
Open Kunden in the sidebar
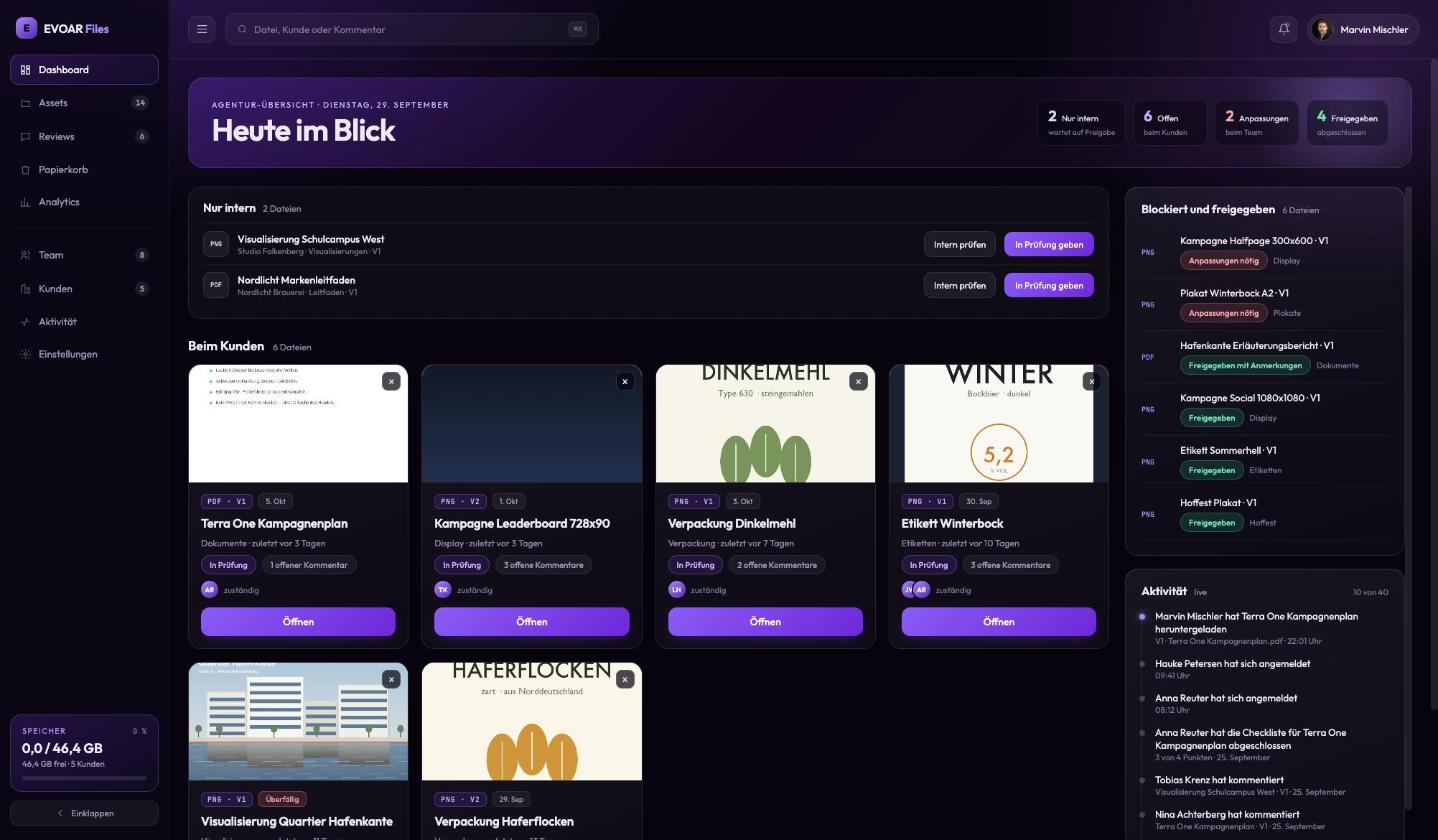pyautogui.click(x=85, y=289)
